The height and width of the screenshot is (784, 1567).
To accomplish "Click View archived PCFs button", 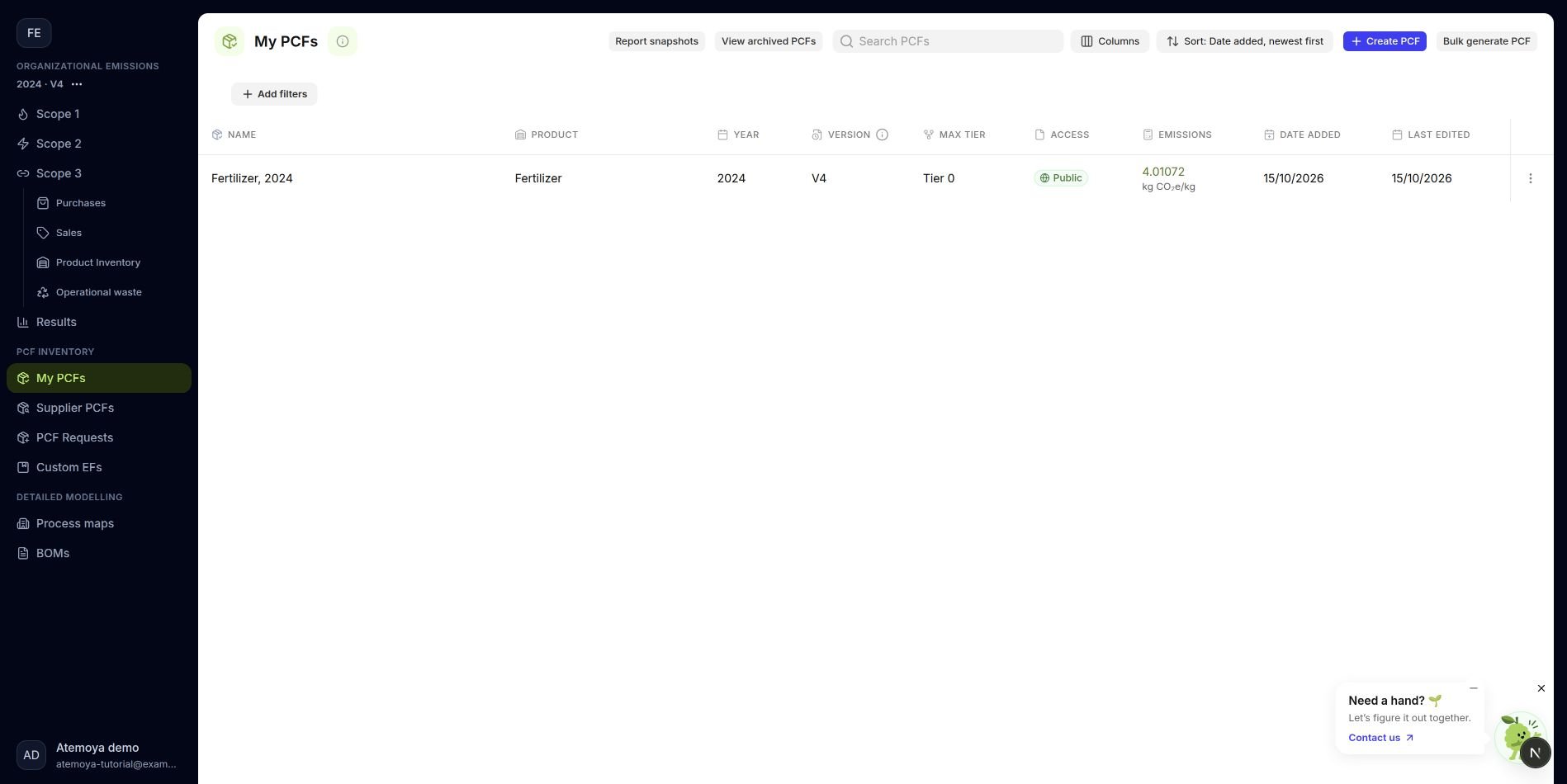I will coord(769,41).
